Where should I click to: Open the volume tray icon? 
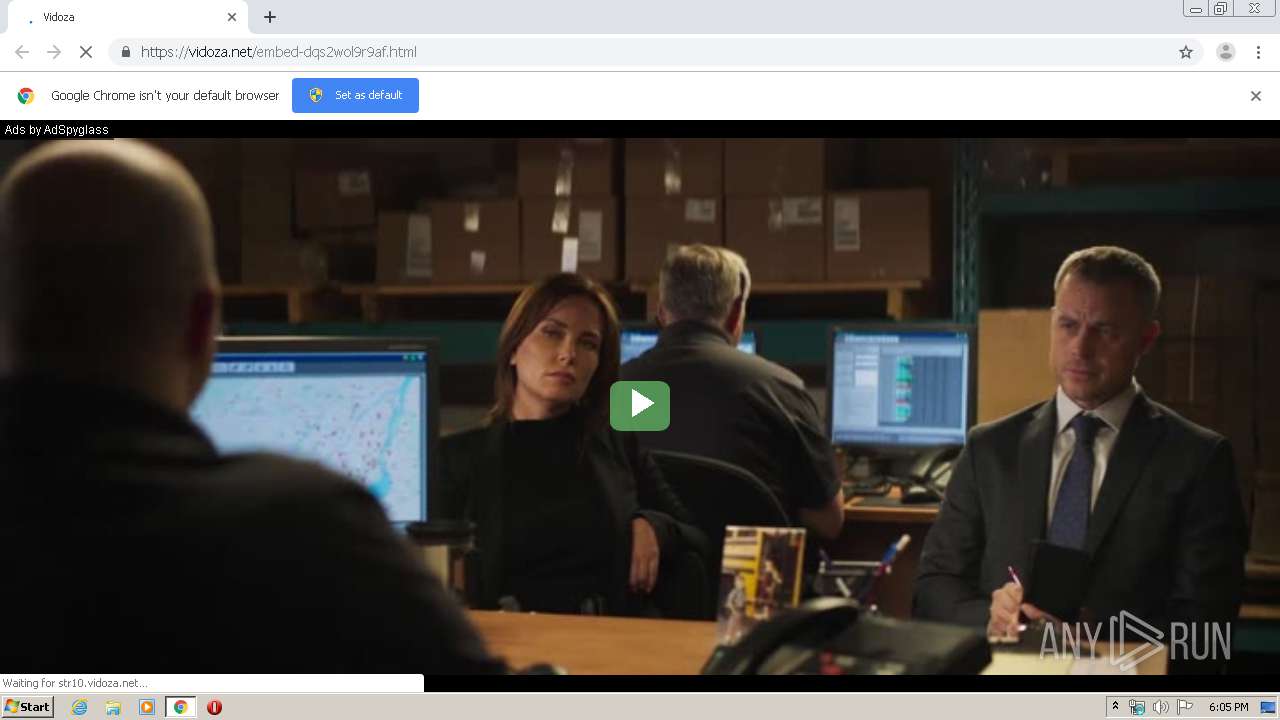click(x=1161, y=707)
